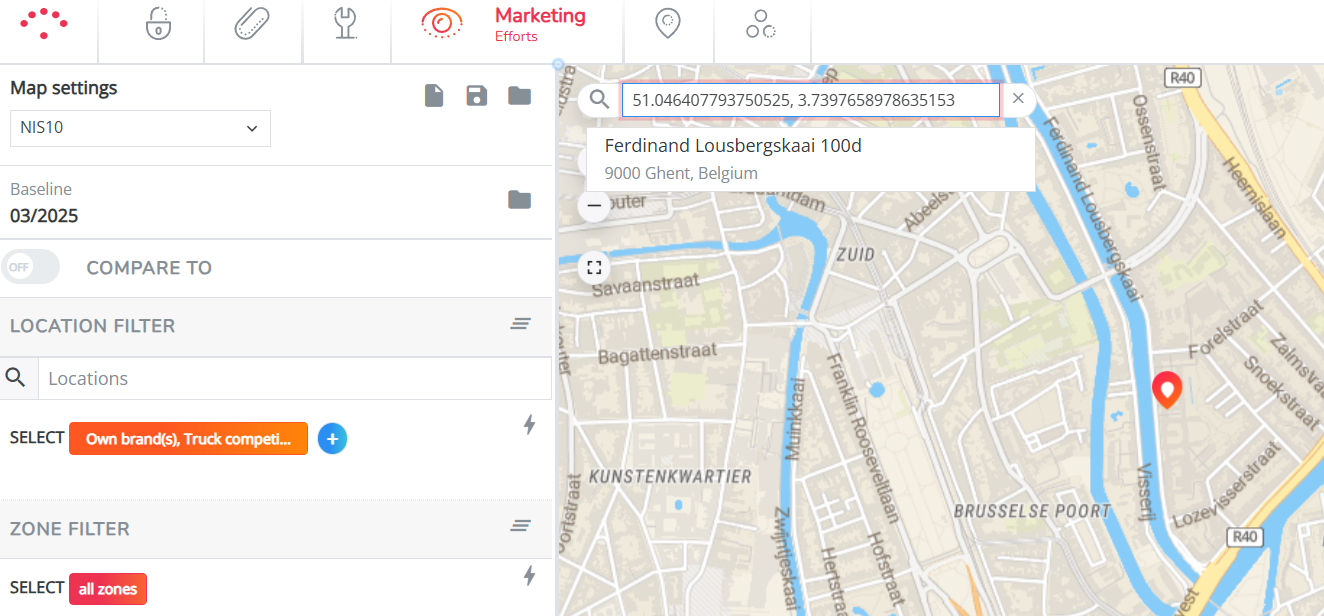
Task: Click the red dots logo home
Action: point(45,23)
